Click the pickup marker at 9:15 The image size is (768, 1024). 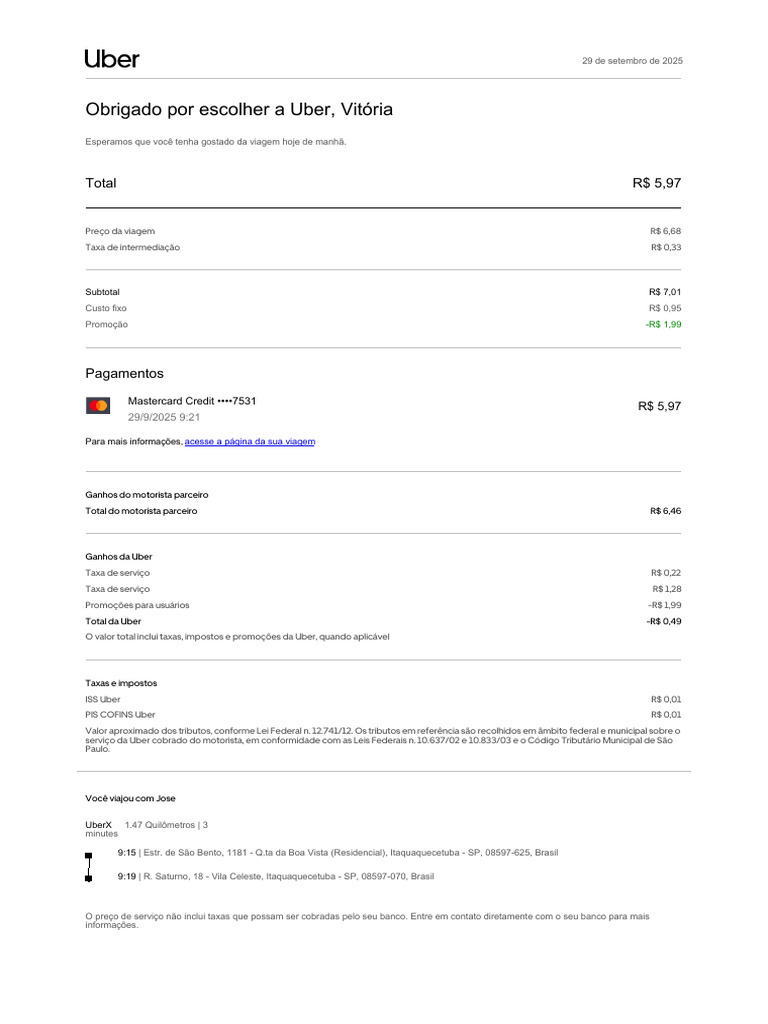(88, 855)
